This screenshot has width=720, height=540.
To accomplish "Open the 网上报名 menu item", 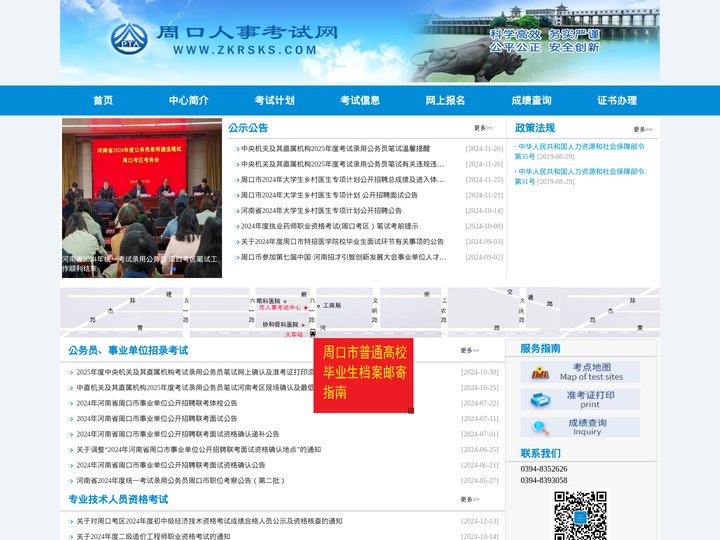I will point(445,100).
